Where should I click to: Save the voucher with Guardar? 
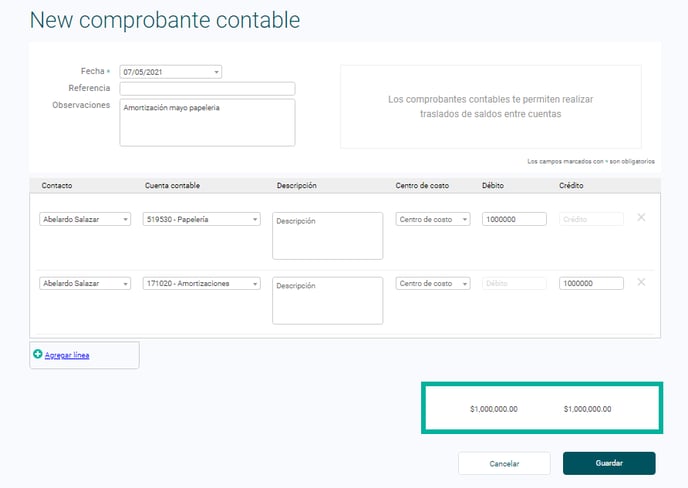pyautogui.click(x=609, y=463)
